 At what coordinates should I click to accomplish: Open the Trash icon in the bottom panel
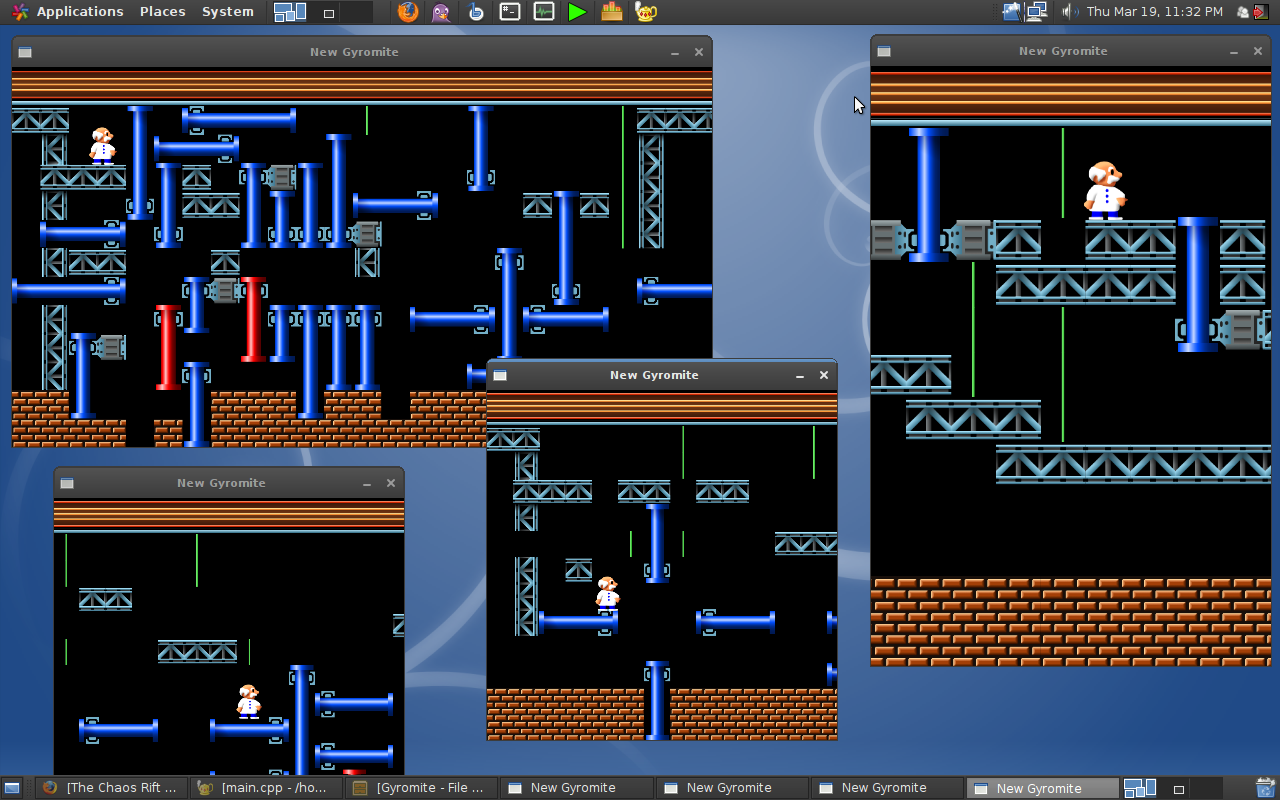[x=1264, y=788]
